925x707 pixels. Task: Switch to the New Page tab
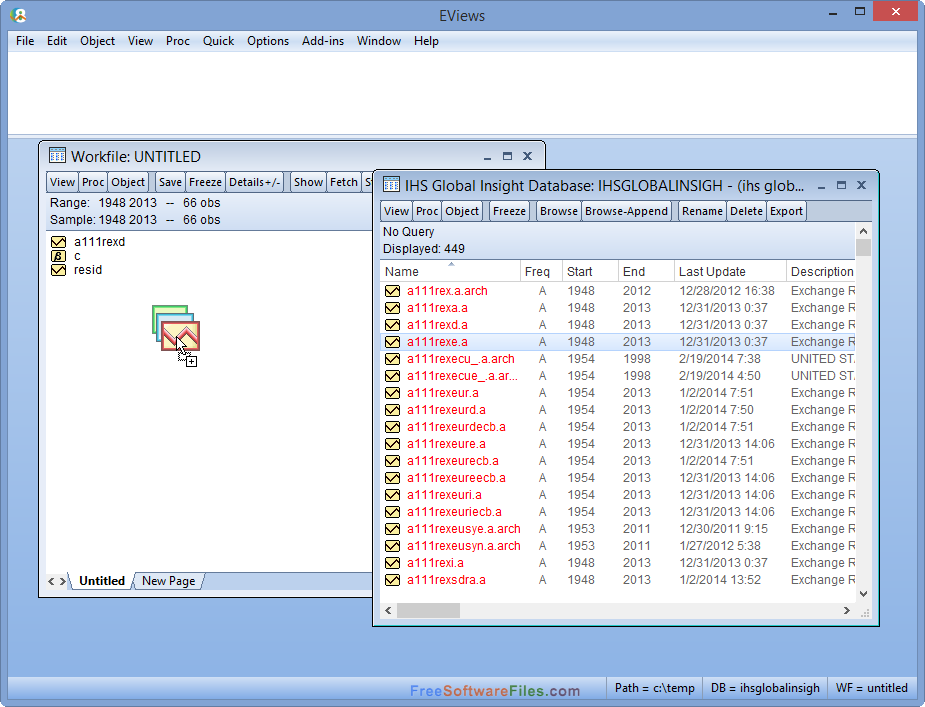coord(168,581)
